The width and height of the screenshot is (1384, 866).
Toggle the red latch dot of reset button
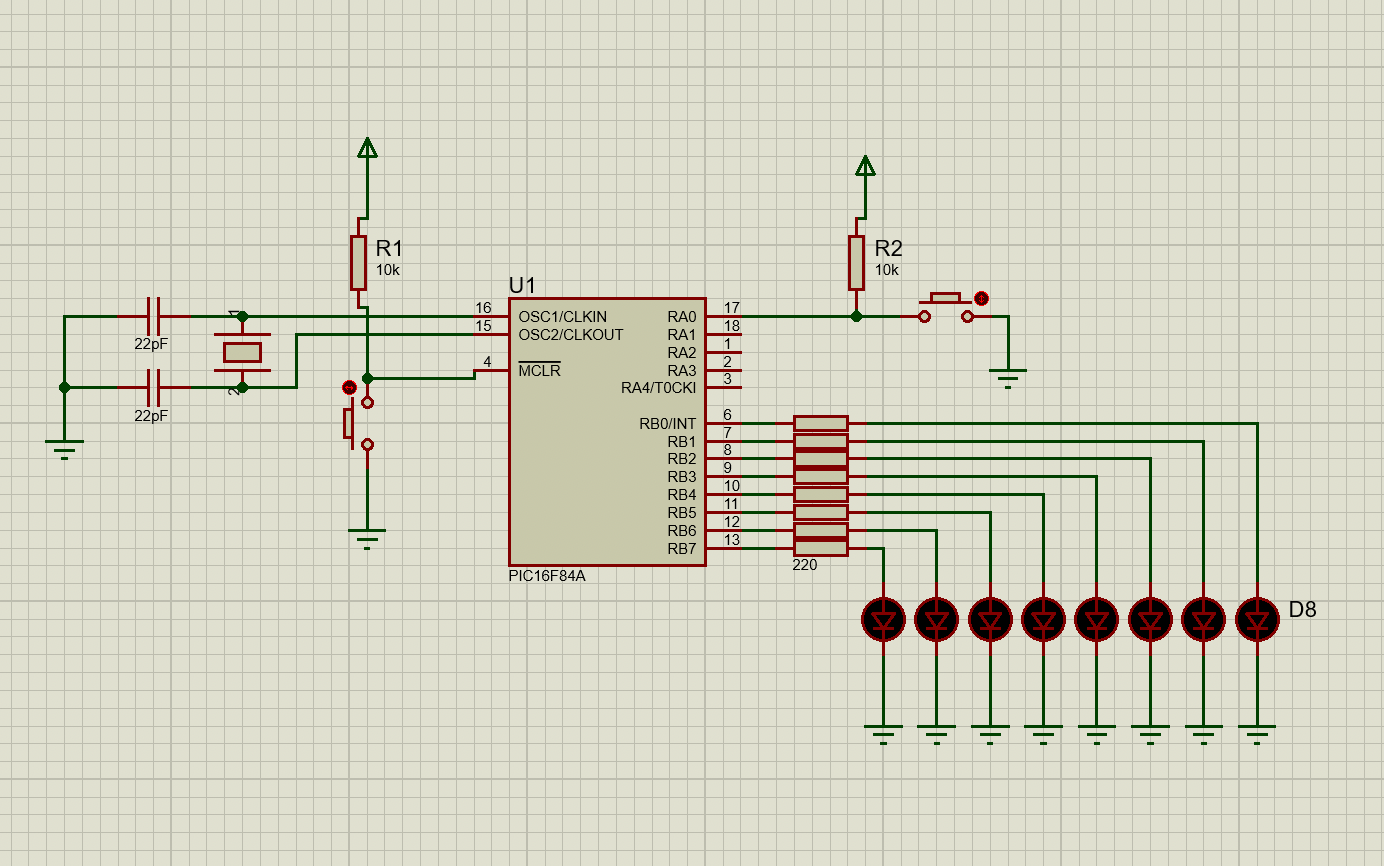349,387
